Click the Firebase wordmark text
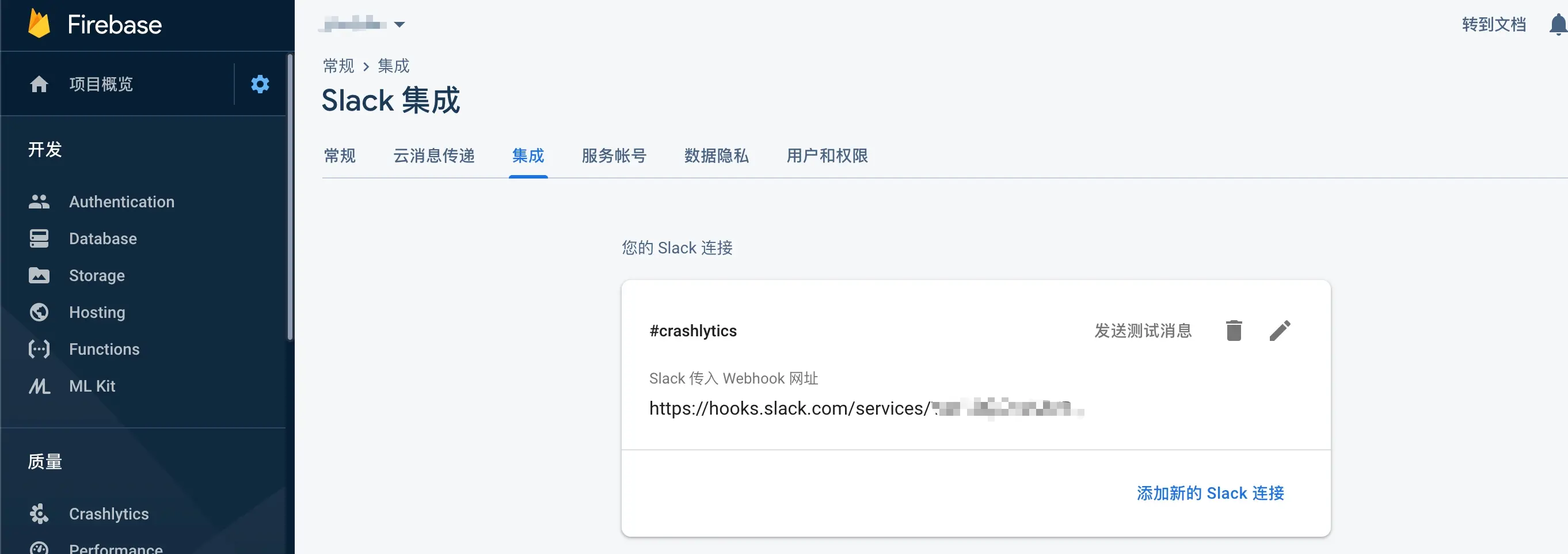The width and height of the screenshot is (1568, 554). (115, 24)
